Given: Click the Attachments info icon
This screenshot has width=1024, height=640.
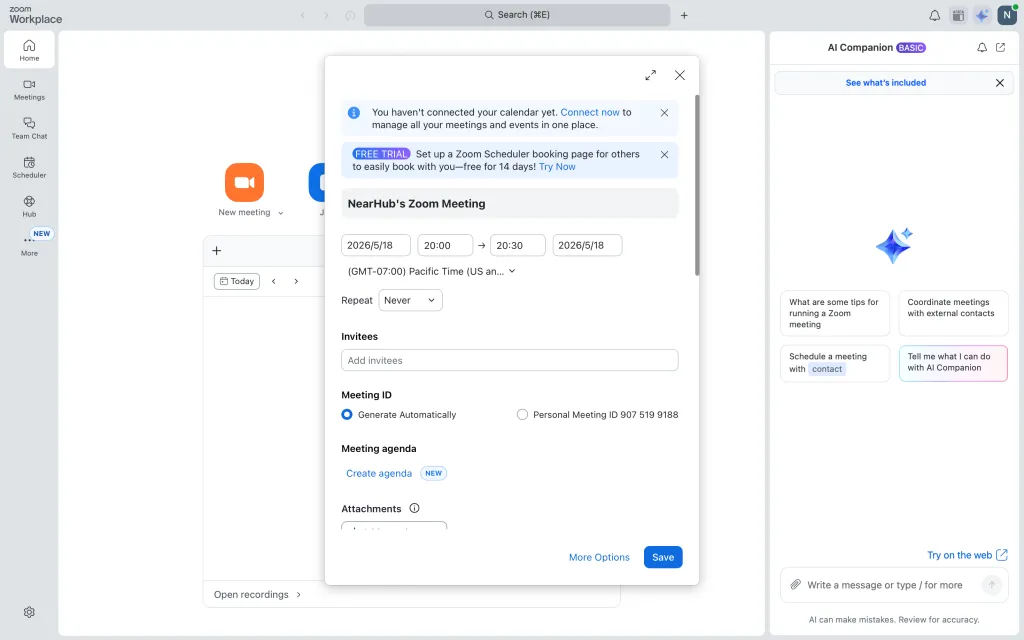Looking at the screenshot, I should click(414, 508).
